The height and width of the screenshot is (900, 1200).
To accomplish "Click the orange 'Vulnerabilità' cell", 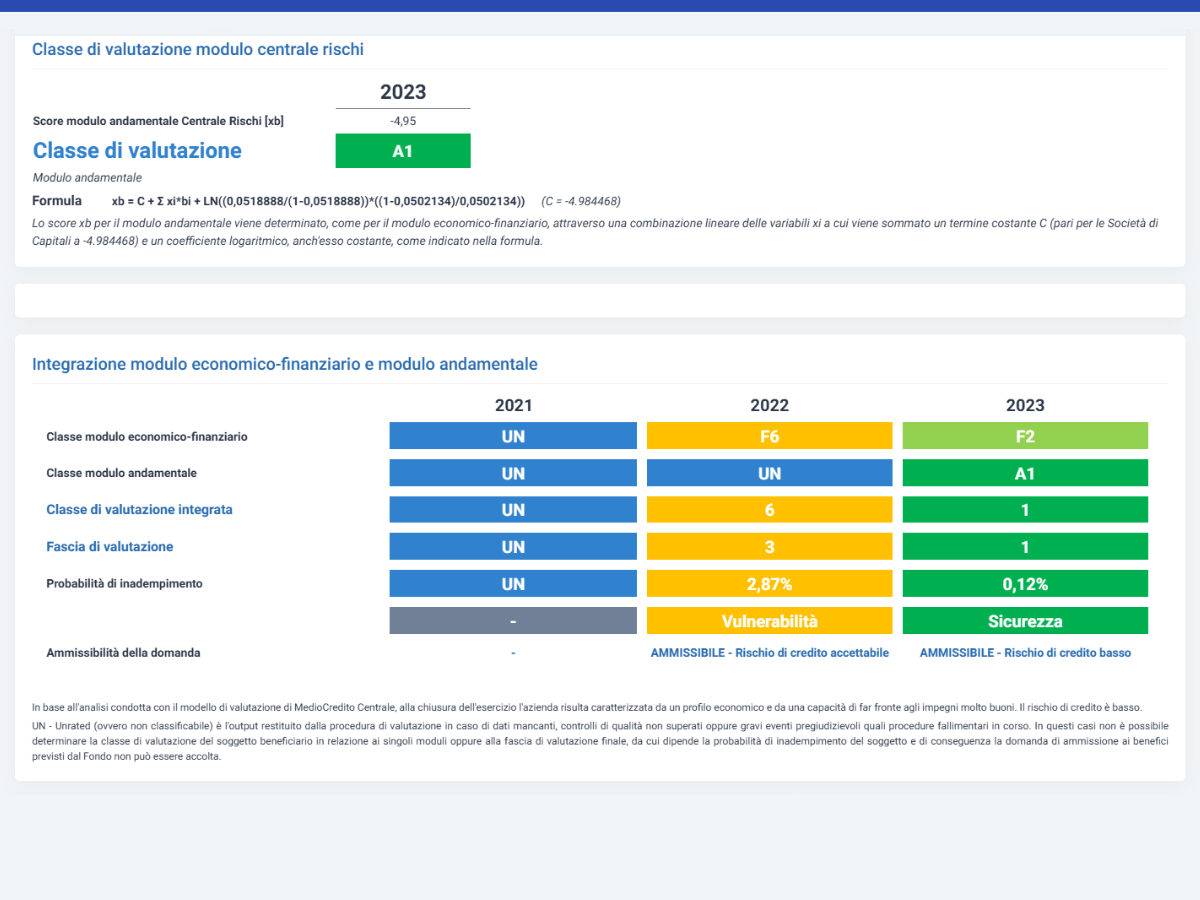I will click(770, 621).
